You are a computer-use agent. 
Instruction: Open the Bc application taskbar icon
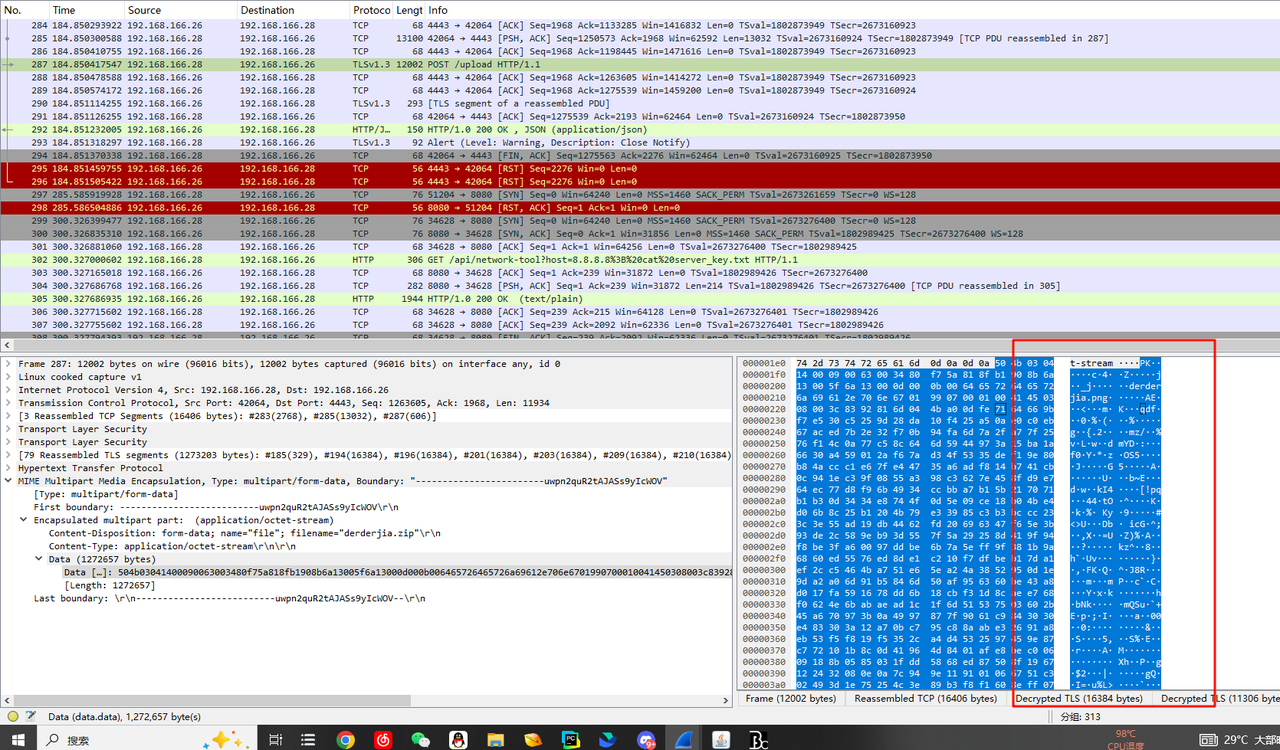(758, 740)
